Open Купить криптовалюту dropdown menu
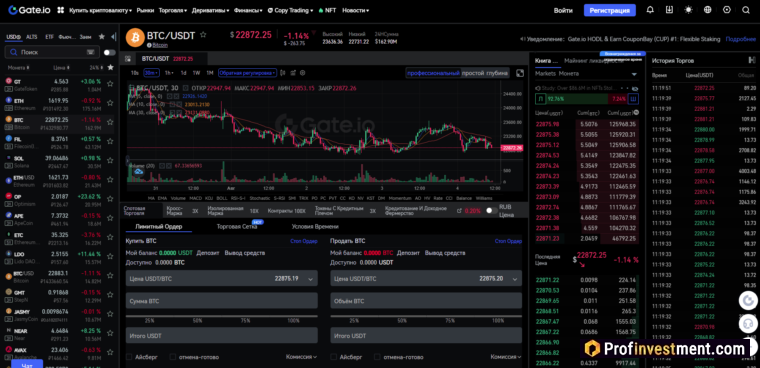This screenshot has height=368, width=760. point(101,10)
